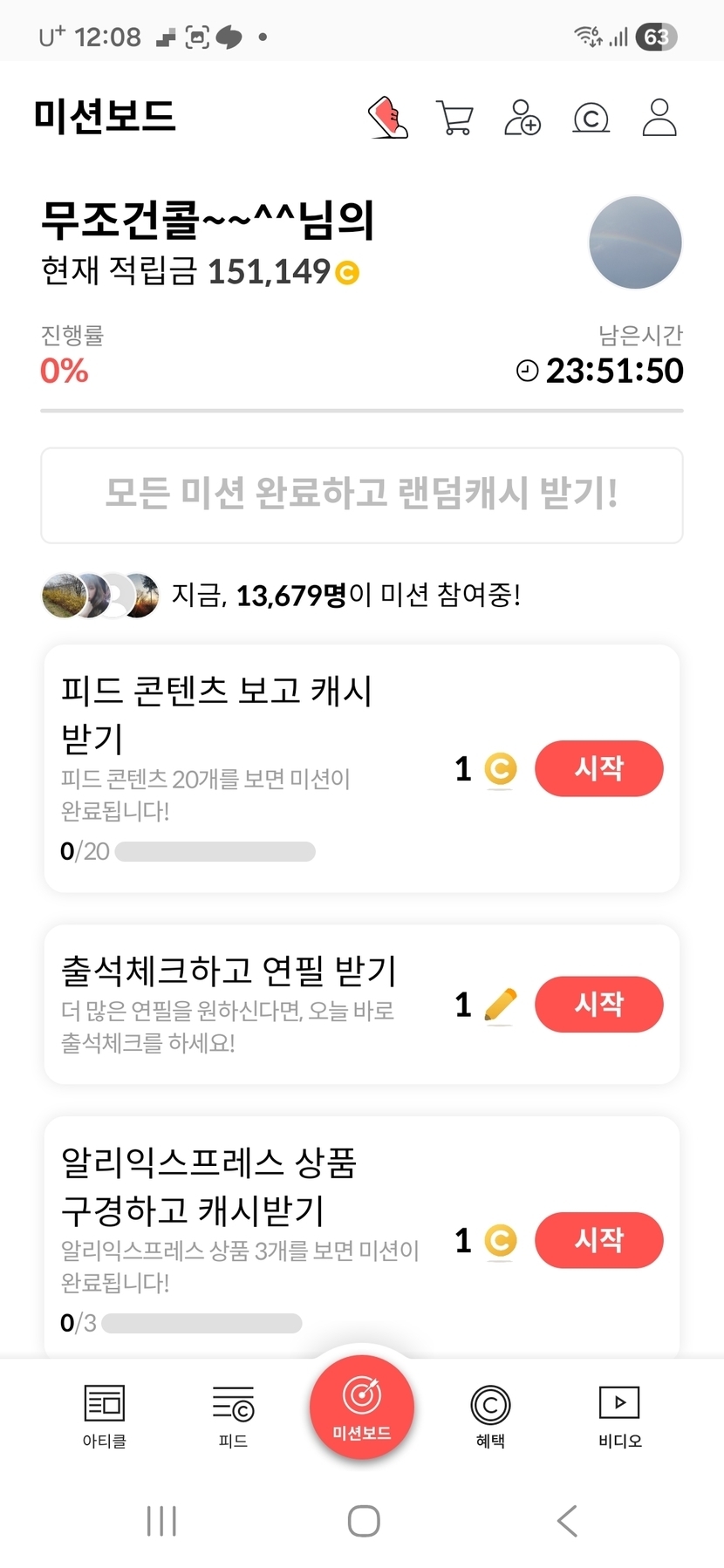The image size is (724, 1568).
Task: Open Android recent apps button
Action: pos(161,1521)
